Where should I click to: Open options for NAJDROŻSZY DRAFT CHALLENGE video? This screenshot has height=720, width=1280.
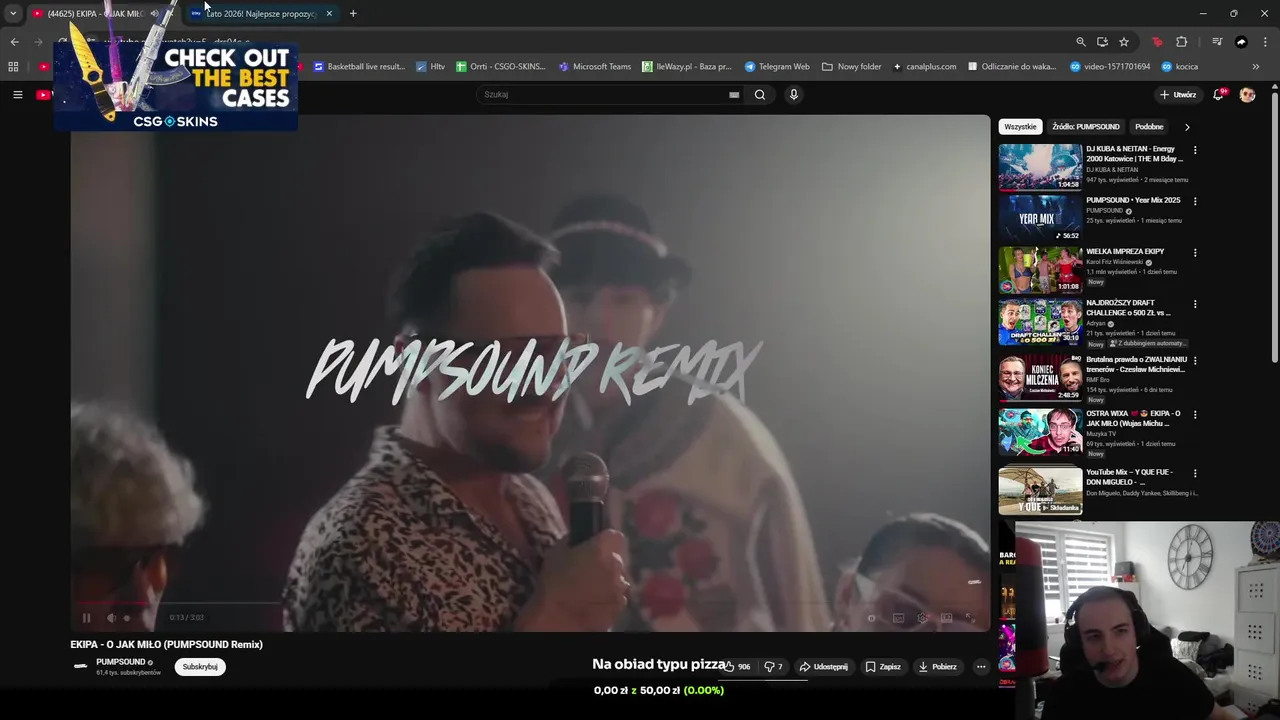[x=1194, y=304]
